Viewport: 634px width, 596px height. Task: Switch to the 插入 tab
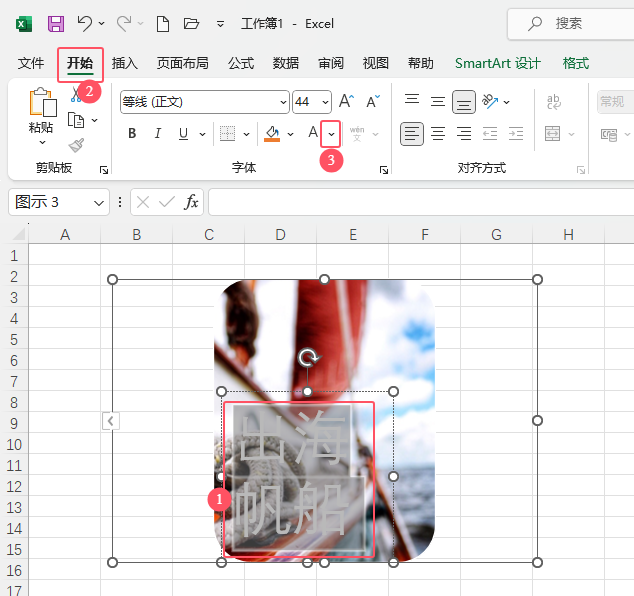(x=125, y=63)
